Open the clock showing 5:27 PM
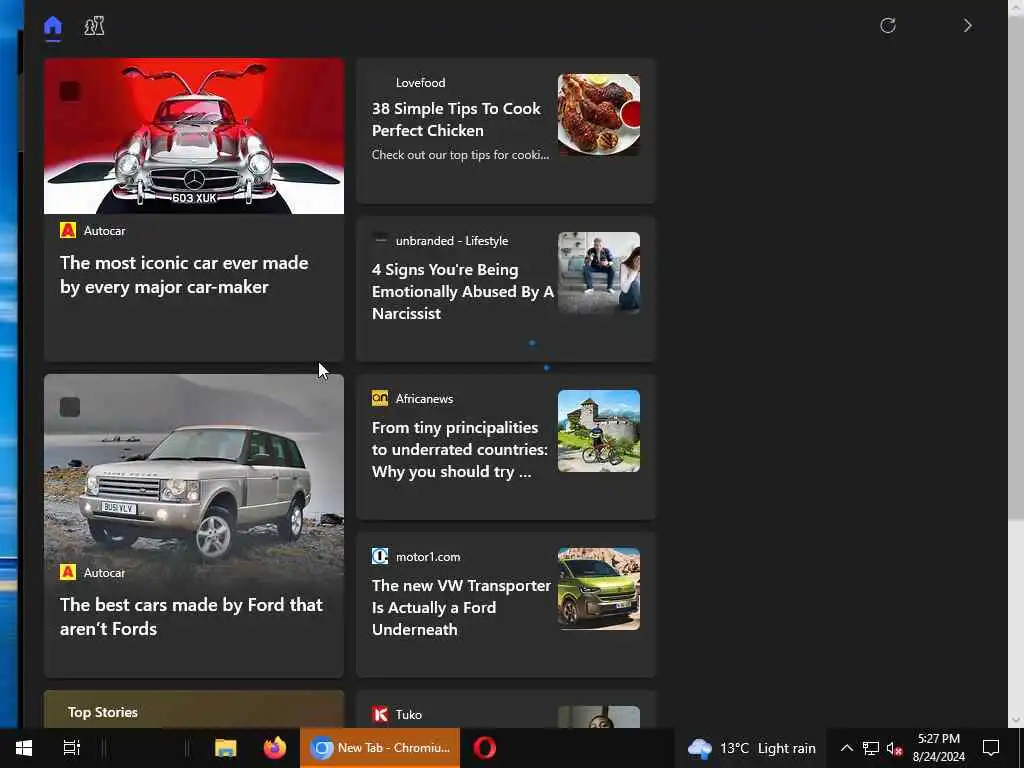Viewport: 1024px width, 768px height. pos(938,748)
